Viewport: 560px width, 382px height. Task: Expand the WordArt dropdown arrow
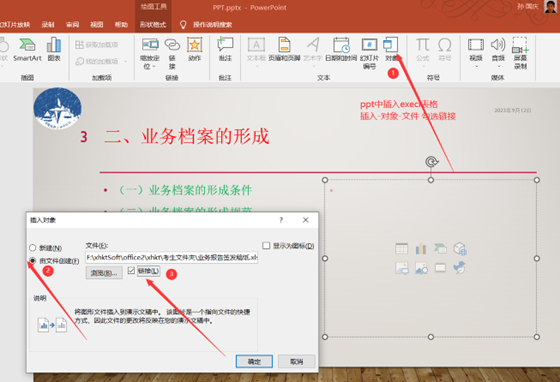point(313,66)
